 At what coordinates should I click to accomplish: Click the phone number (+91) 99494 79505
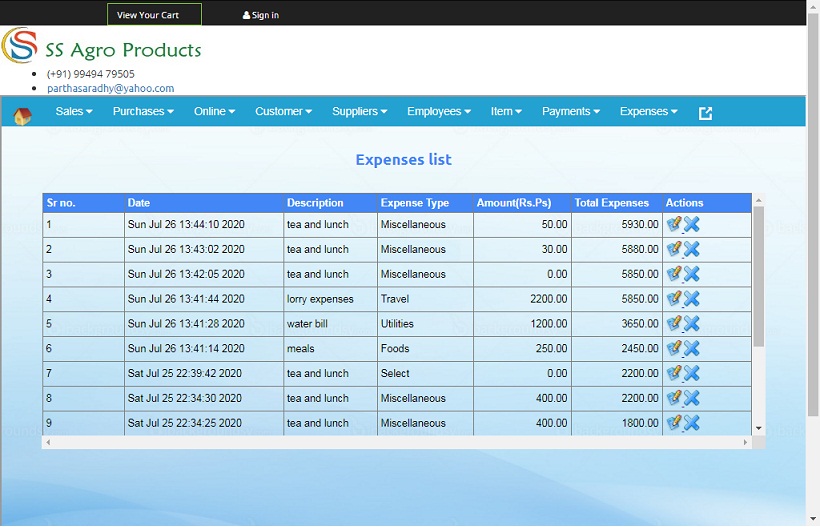(90, 74)
